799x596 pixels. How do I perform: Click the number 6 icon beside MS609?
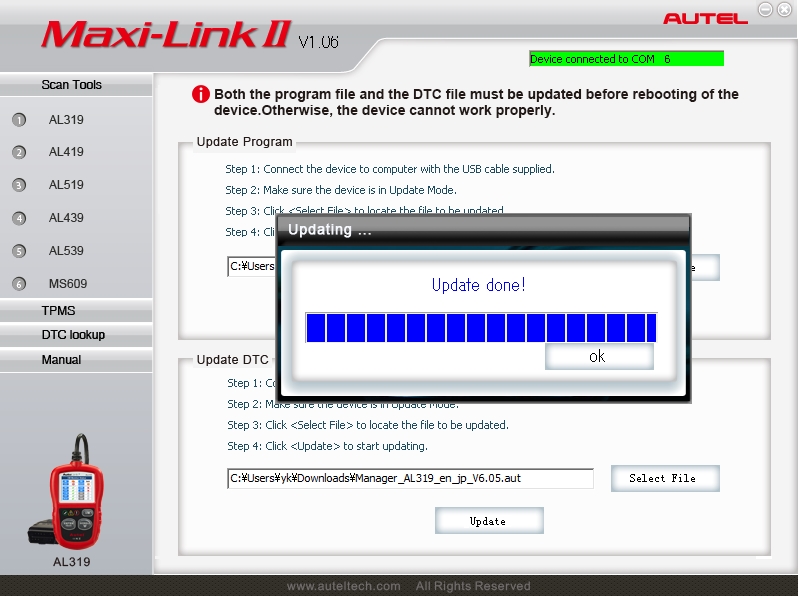pyautogui.click(x=19, y=284)
